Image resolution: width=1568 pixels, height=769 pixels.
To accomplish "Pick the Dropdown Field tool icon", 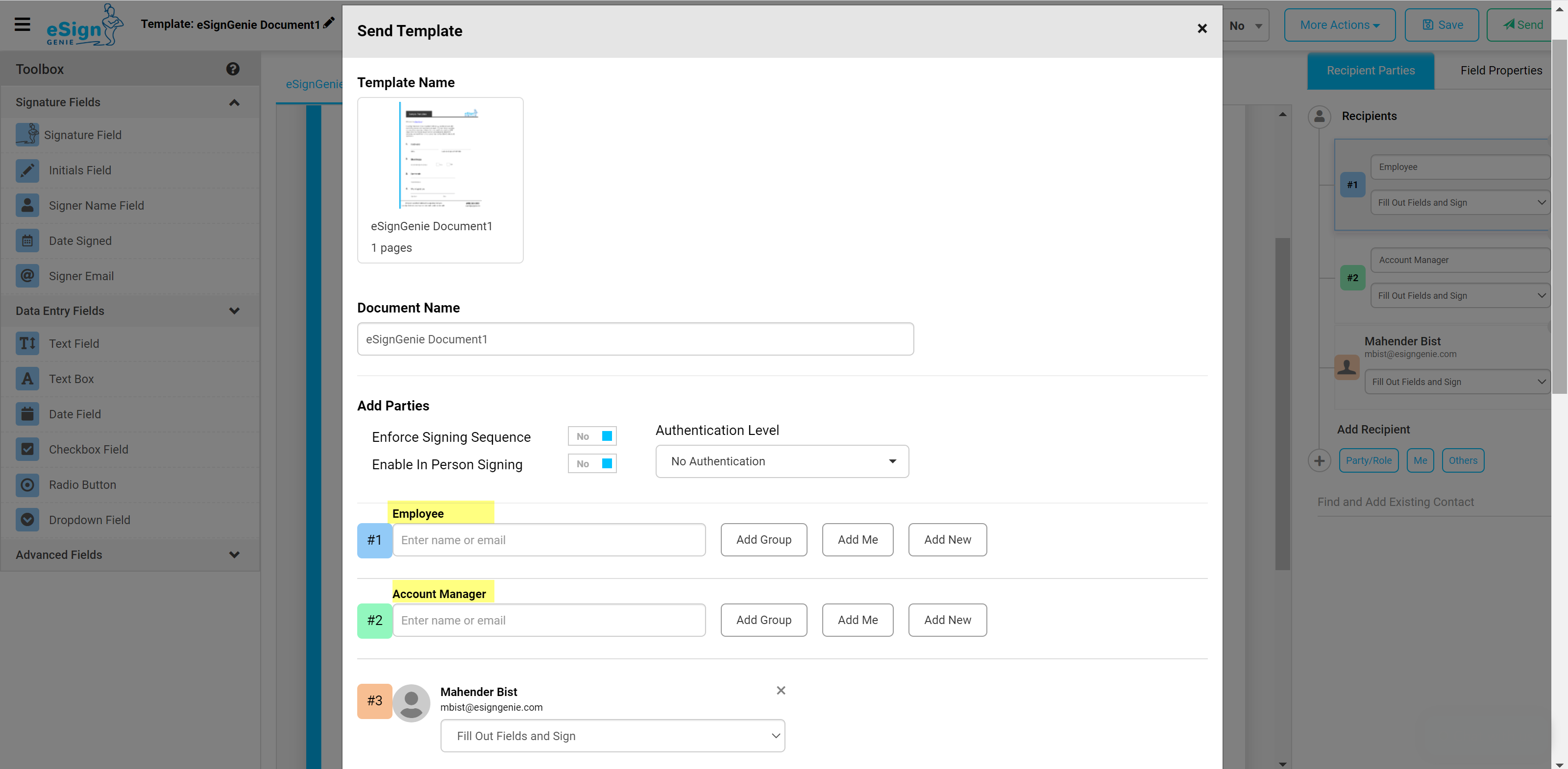I will click(x=27, y=520).
